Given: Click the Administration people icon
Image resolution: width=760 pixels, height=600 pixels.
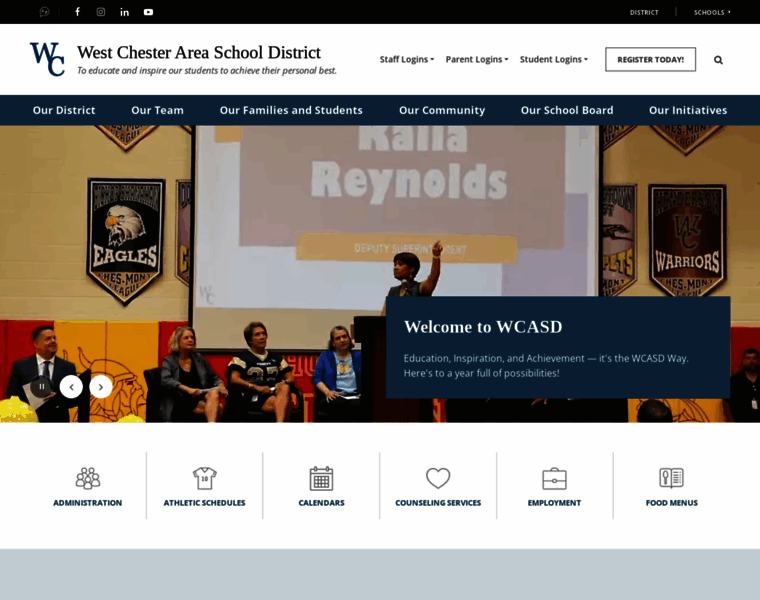Looking at the screenshot, I should click(x=88, y=478).
